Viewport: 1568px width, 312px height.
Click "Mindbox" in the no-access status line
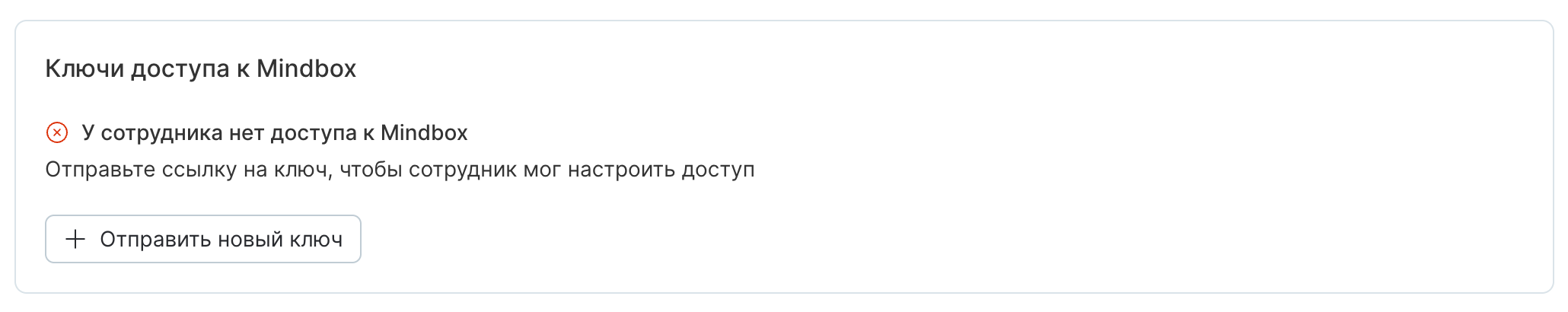[x=424, y=132]
